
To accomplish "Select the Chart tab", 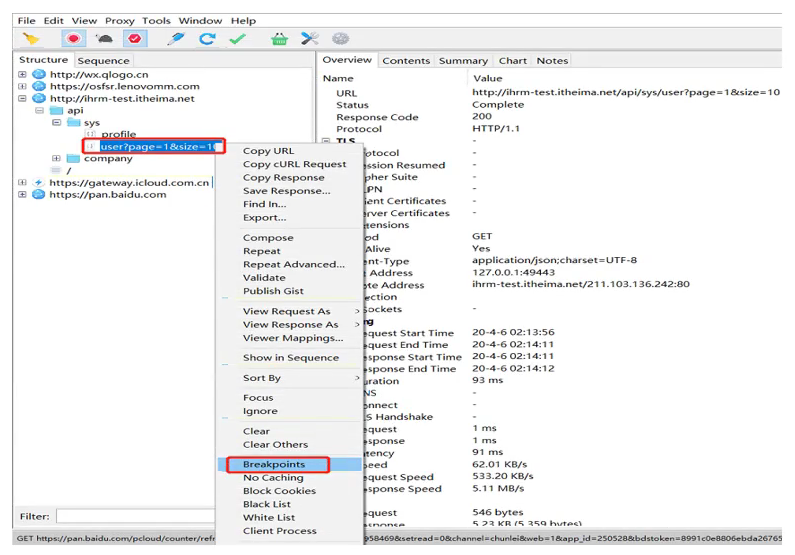I will pos(513,61).
